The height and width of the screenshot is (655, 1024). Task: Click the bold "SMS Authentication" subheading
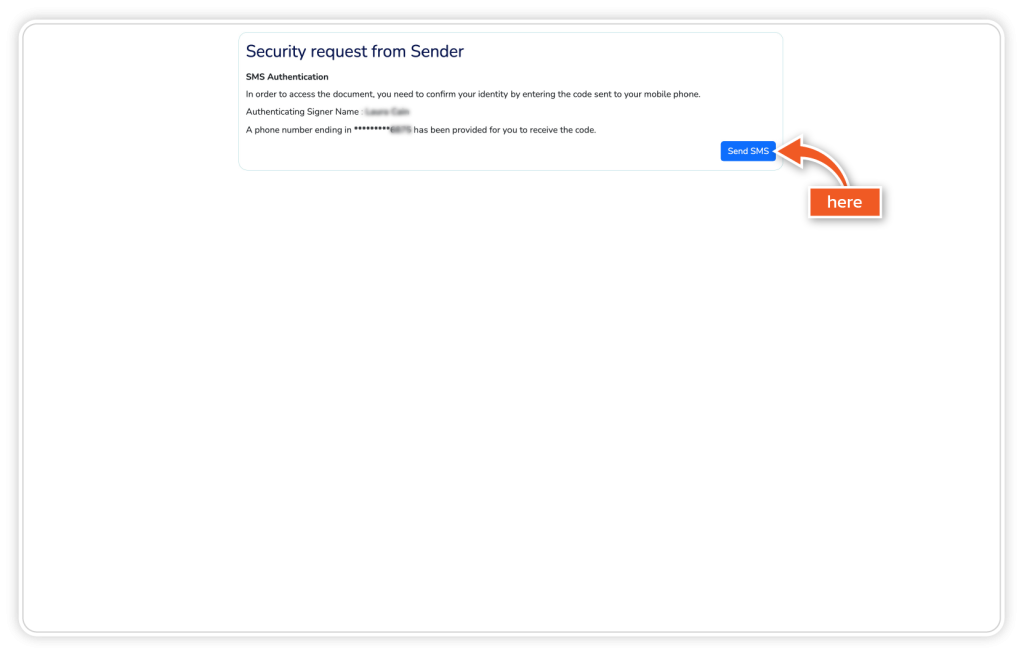pyautogui.click(x=287, y=77)
